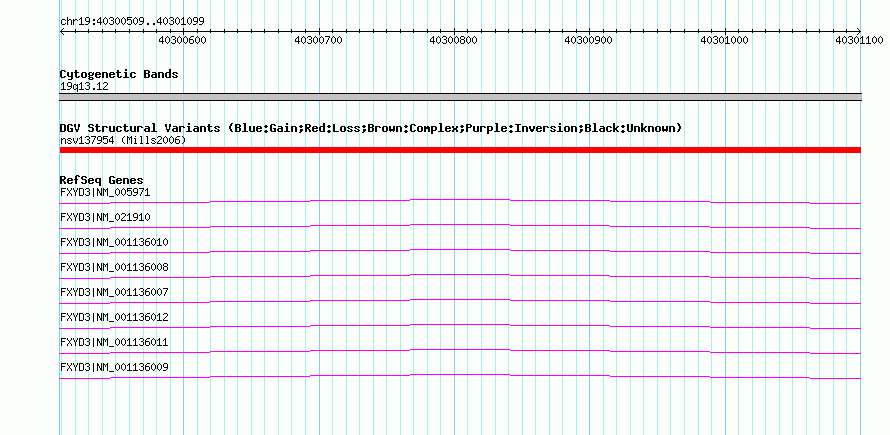Click the gray cytogenetic band bar
890x435 pixels.
460,97
